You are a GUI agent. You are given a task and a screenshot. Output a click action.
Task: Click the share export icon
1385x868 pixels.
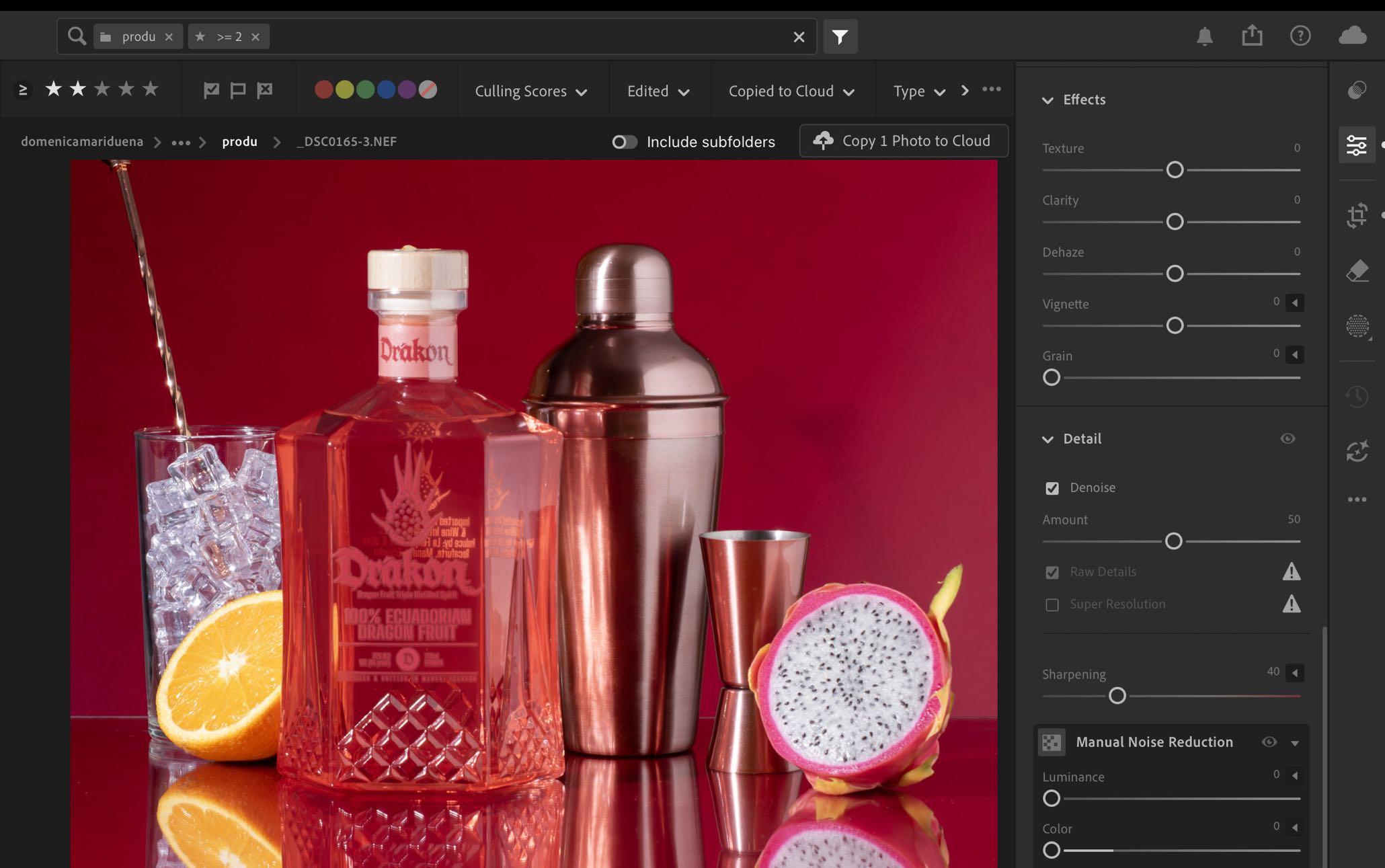[1251, 36]
